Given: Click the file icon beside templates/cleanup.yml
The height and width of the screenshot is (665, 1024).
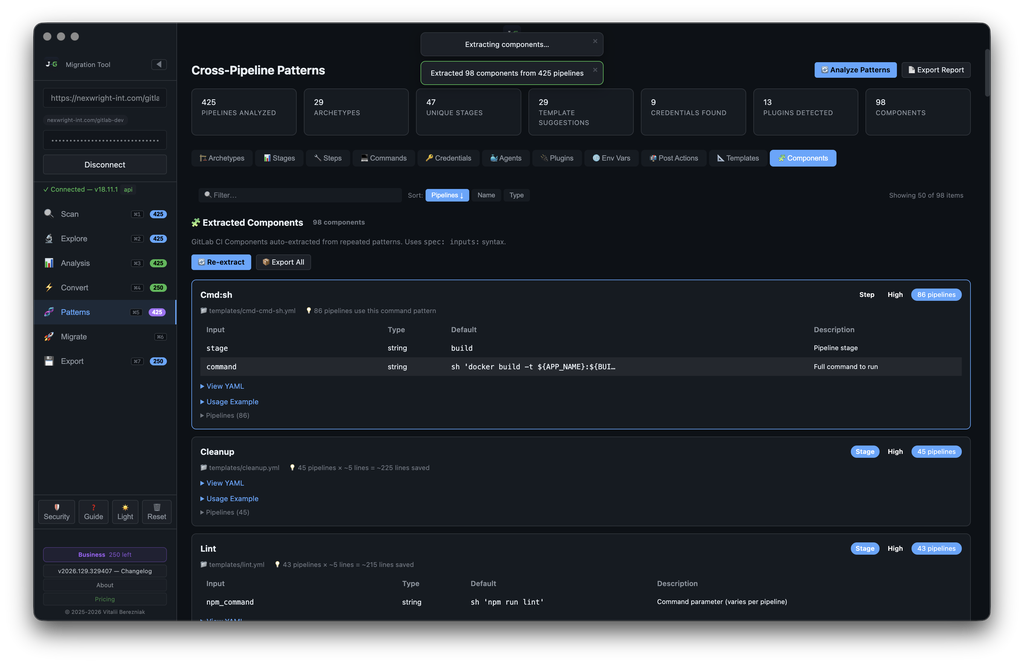Looking at the screenshot, I should [x=204, y=468].
